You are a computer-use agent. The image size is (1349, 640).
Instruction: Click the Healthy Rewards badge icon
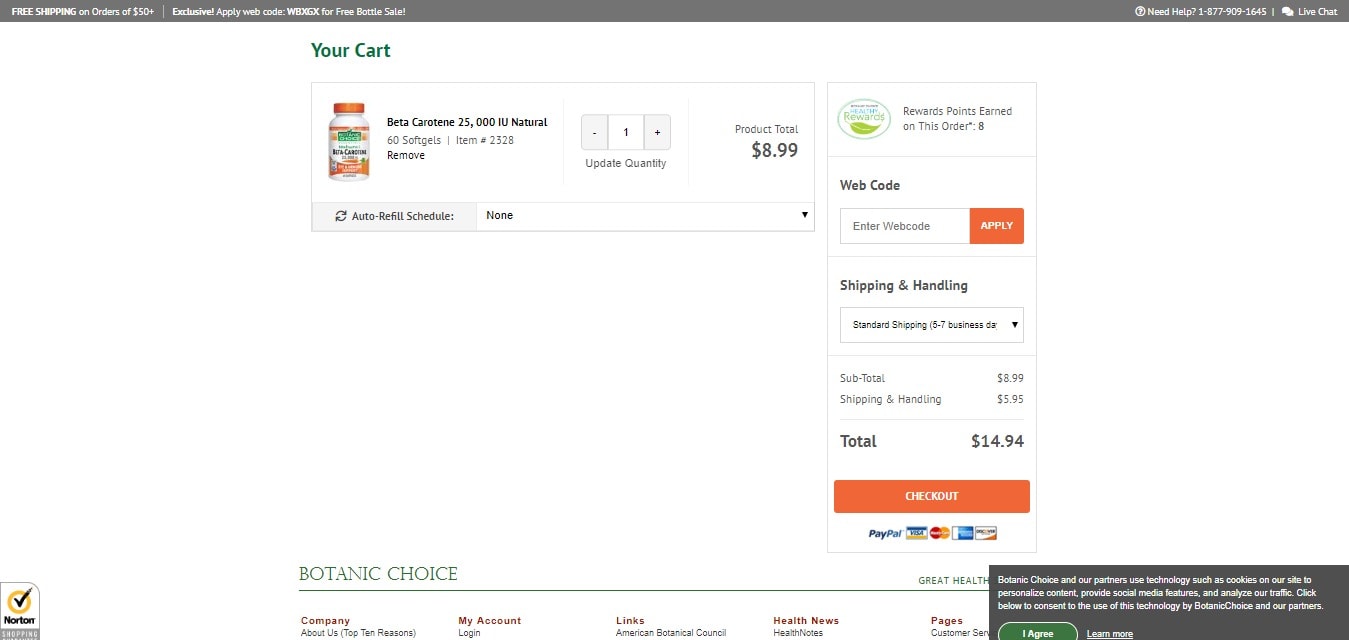coord(864,118)
